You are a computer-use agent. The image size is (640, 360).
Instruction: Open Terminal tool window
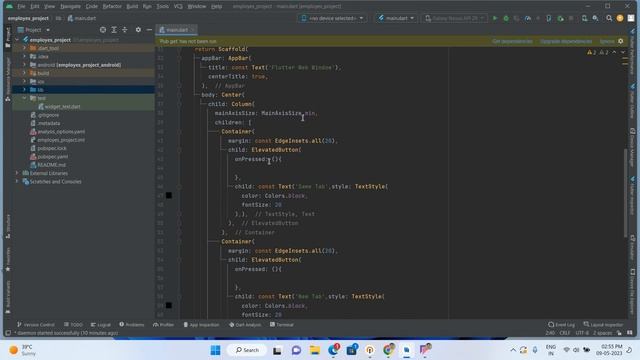[x=282, y=324]
